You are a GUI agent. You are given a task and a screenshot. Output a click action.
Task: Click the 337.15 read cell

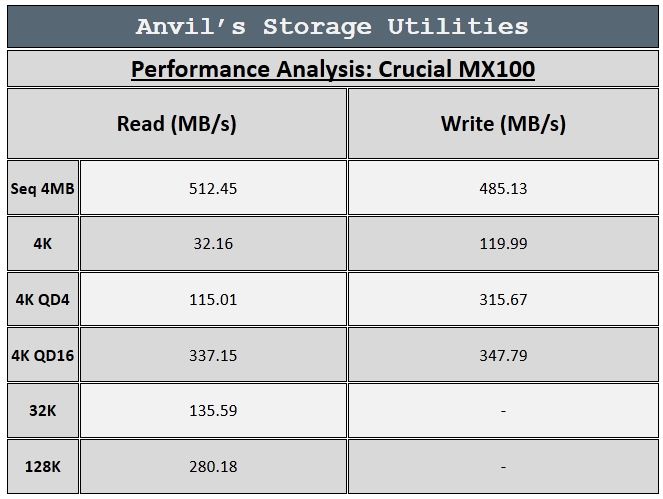tap(213, 355)
